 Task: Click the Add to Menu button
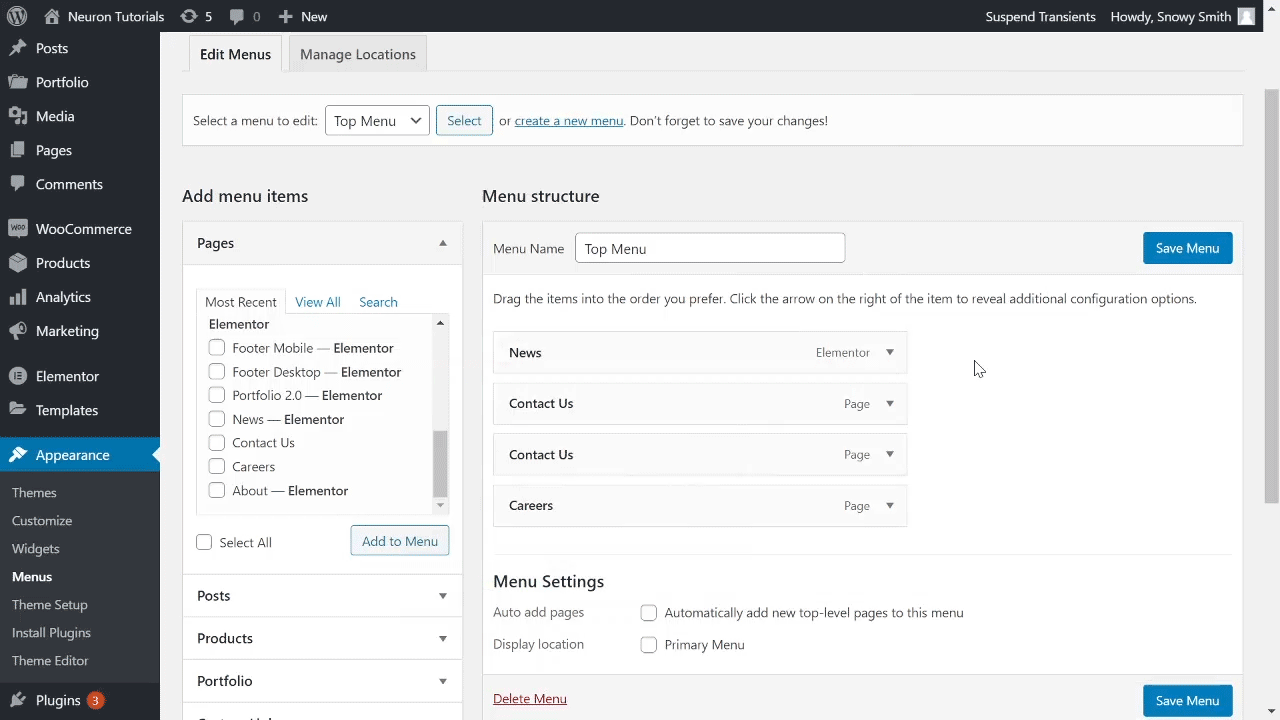point(400,541)
